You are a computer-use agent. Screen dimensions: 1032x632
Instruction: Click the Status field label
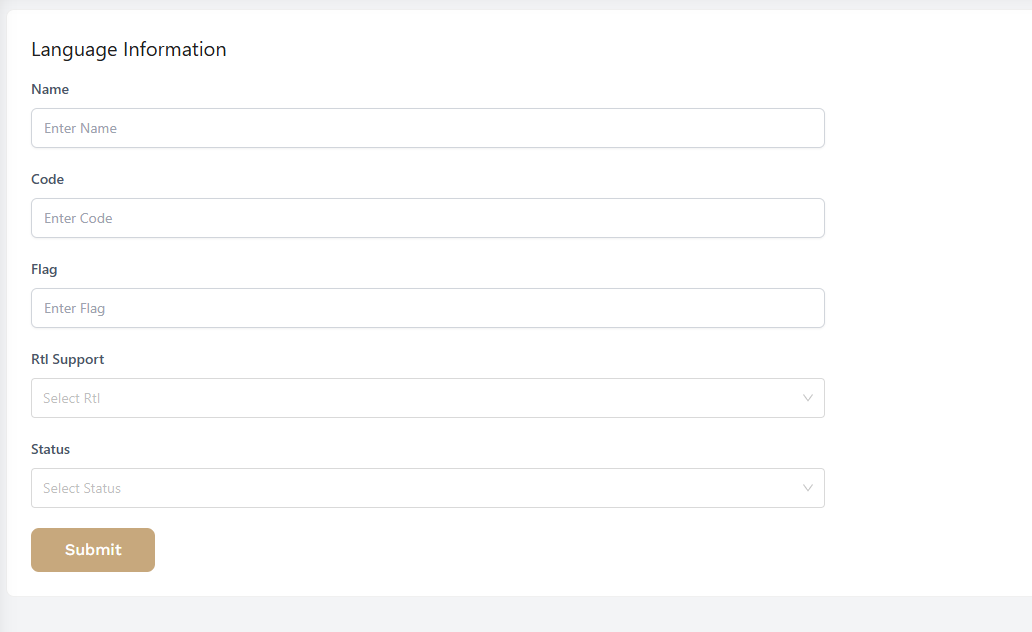click(51, 449)
